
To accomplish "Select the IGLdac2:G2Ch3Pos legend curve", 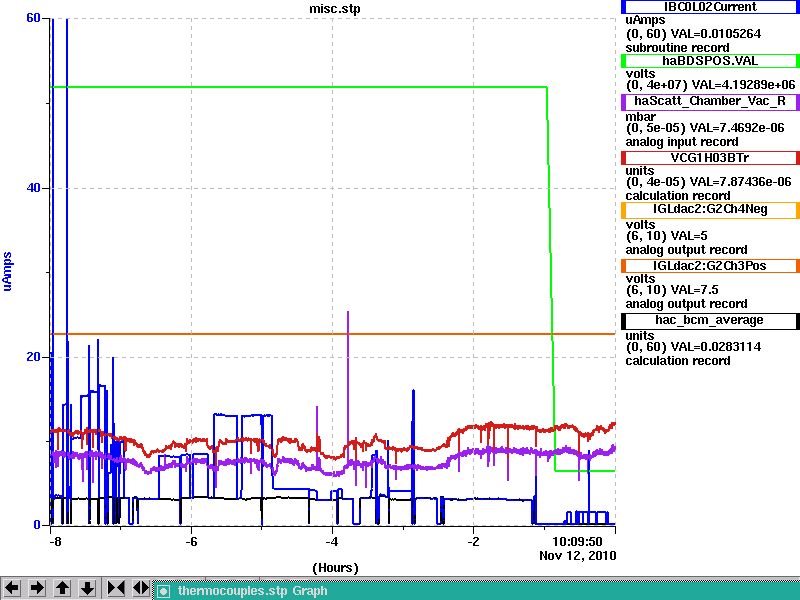I will [x=710, y=266].
